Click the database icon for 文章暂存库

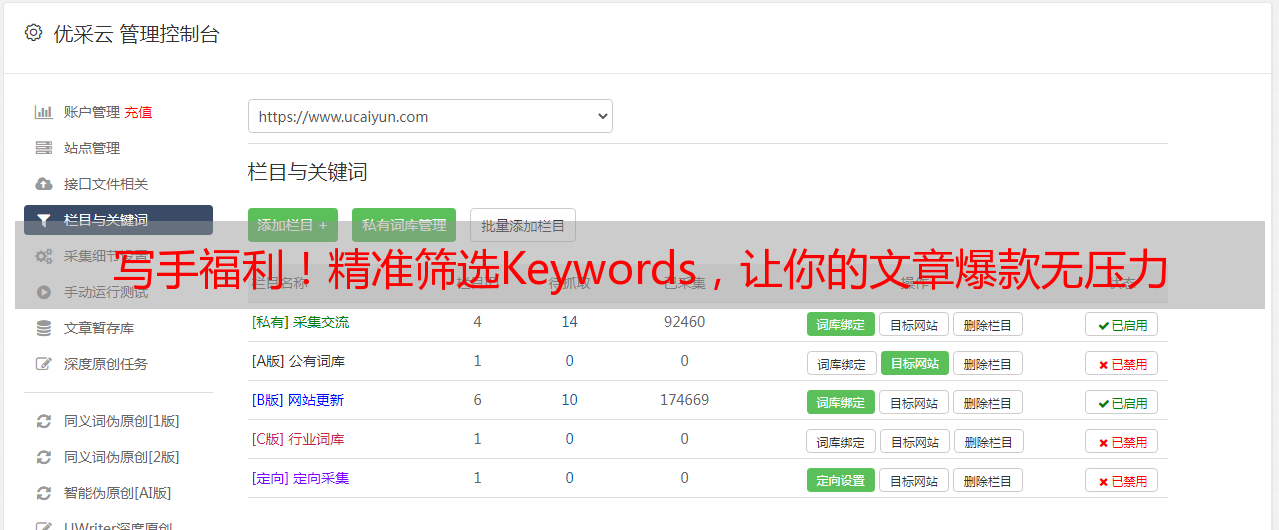click(x=43, y=328)
